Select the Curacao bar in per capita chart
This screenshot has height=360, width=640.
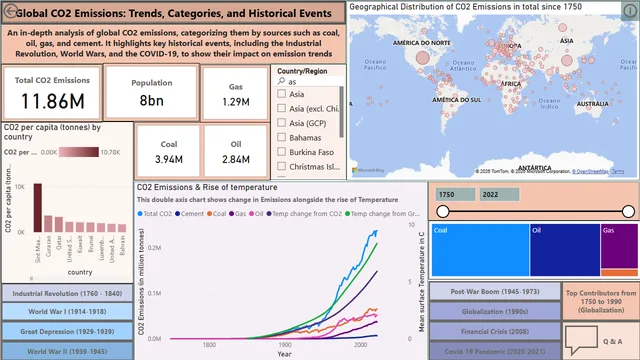[x=48, y=224]
